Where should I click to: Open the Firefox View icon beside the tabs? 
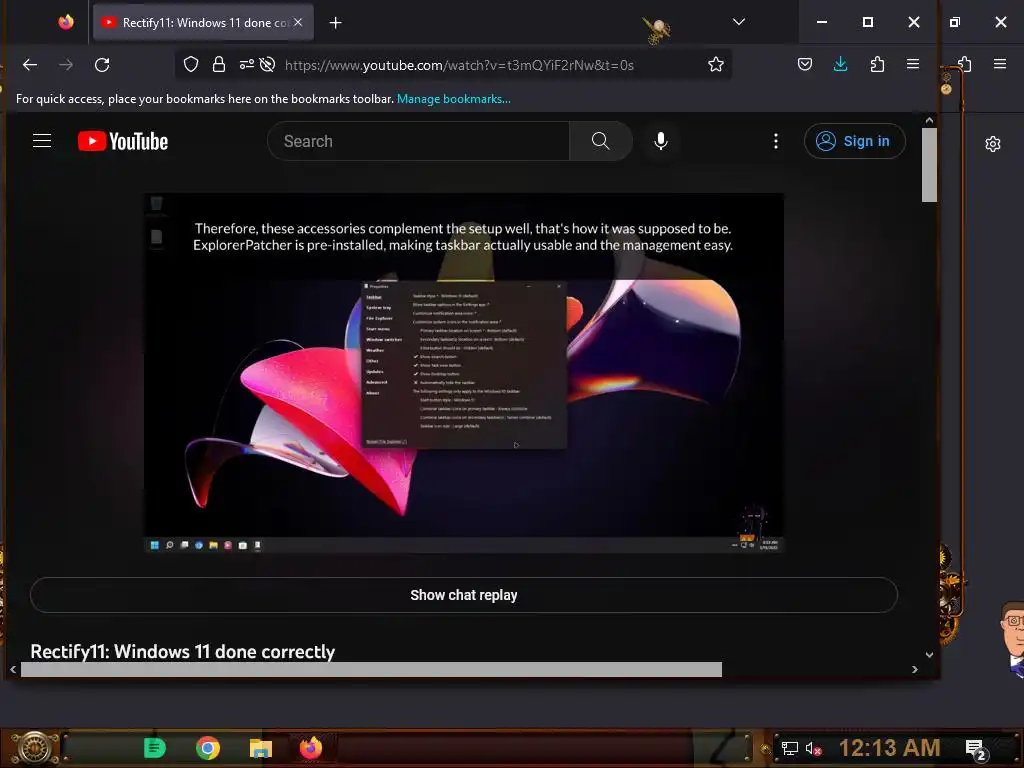tap(66, 22)
